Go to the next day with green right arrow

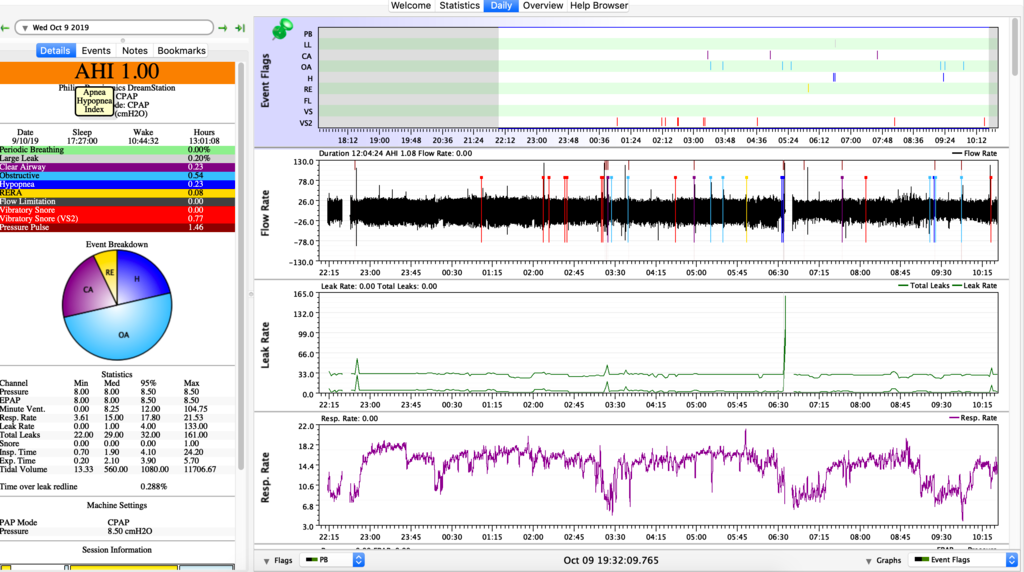click(x=223, y=28)
